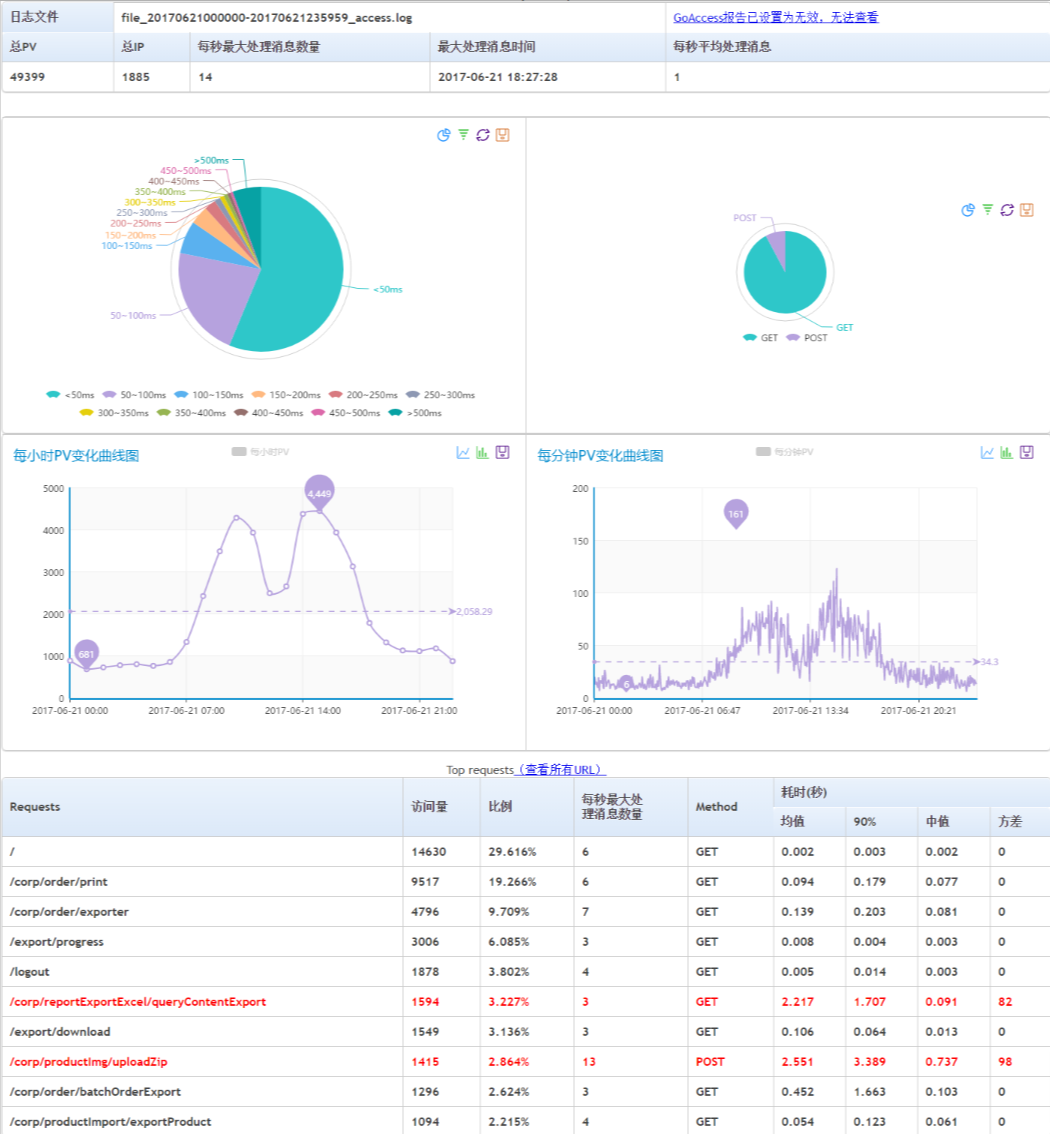
Task: Click the total IP value 1885
Action: (135, 77)
